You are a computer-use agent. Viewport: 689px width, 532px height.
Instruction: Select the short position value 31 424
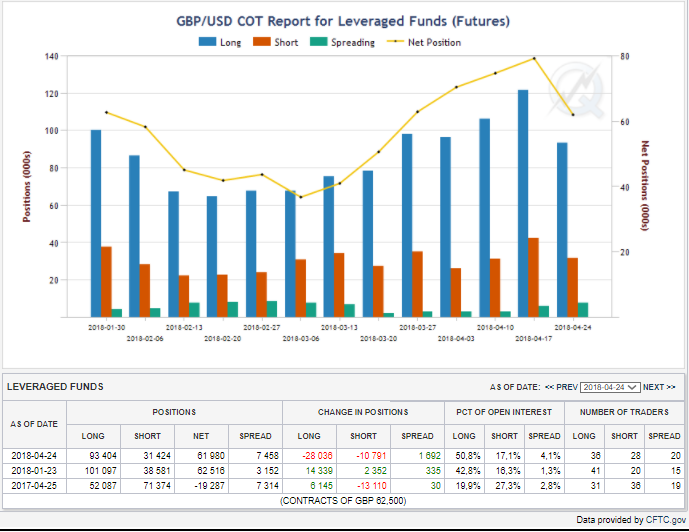pyautogui.click(x=157, y=456)
